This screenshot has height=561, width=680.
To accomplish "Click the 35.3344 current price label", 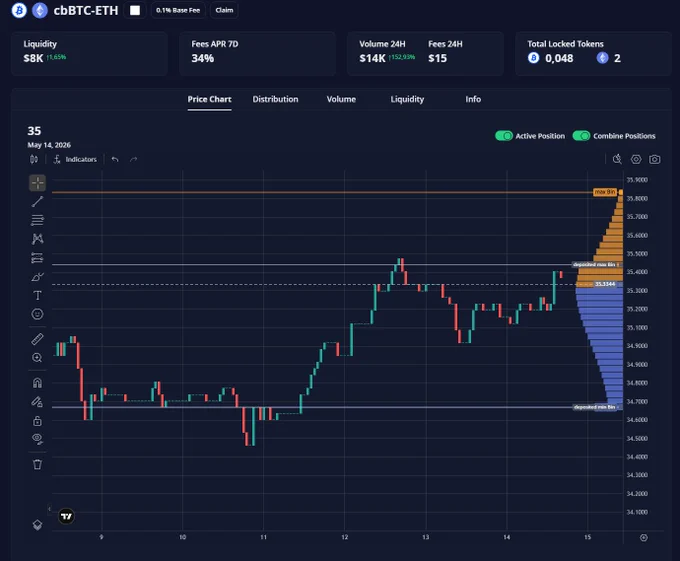I will pyautogui.click(x=605, y=284).
